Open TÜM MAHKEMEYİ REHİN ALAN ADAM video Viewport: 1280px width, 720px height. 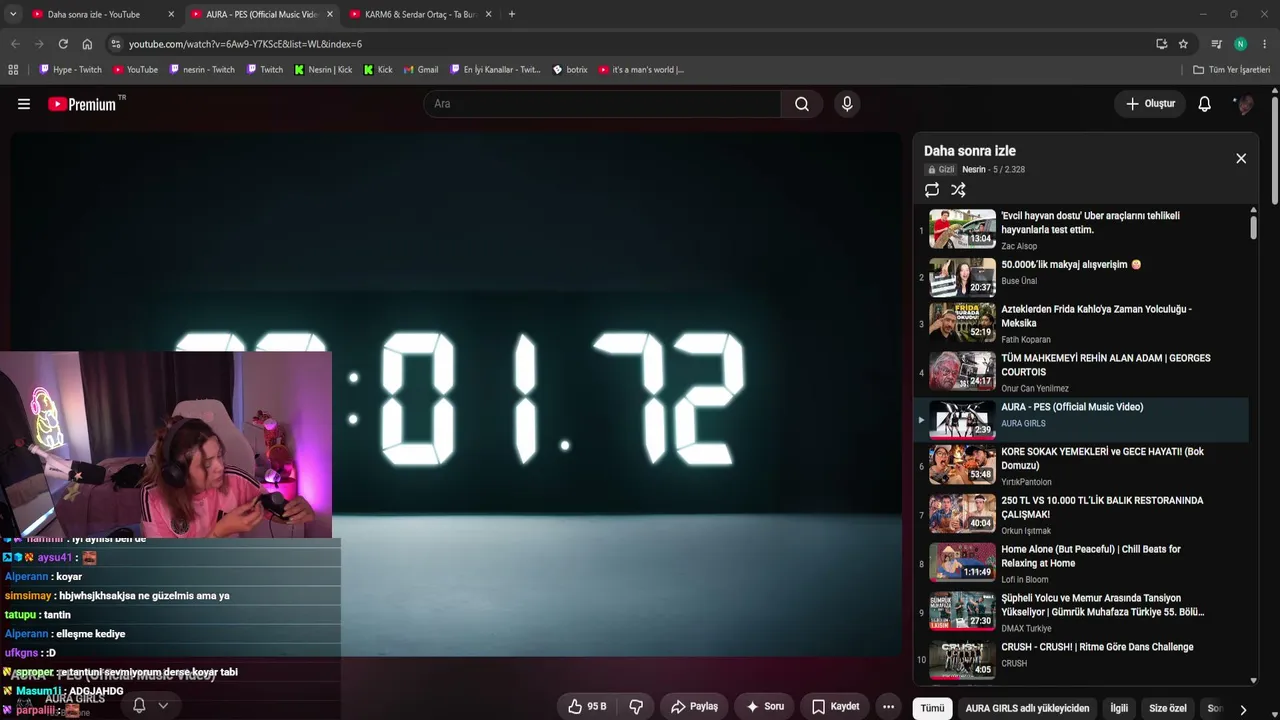click(x=1083, y=372)
